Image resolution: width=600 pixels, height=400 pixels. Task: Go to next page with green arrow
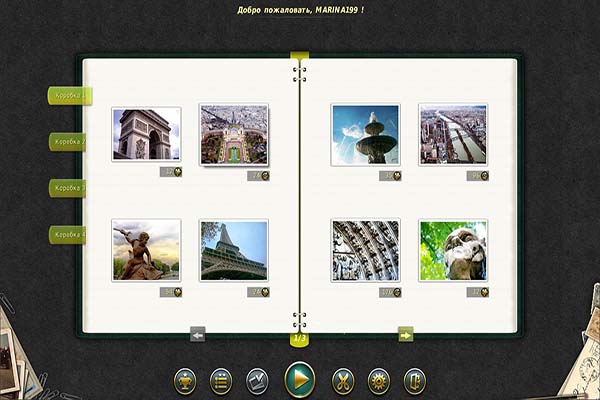[405, 335]
